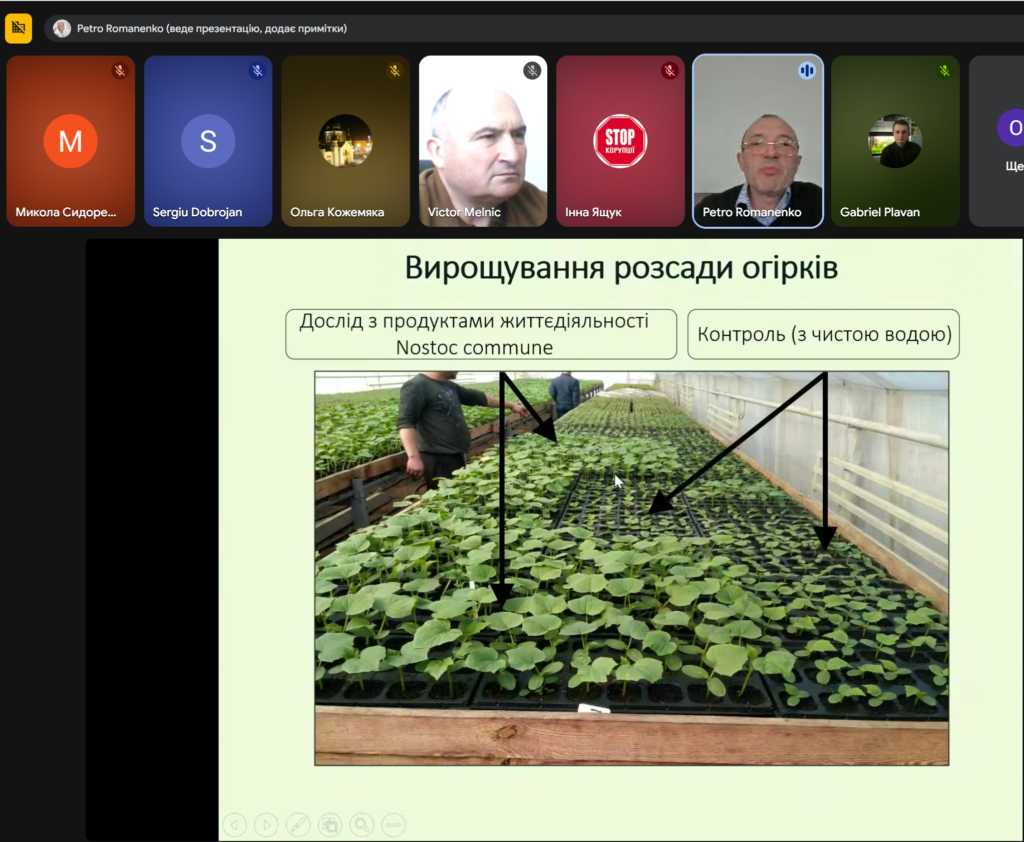
Task: Select the Gabriel Plavan participant tile
Action: [x=894, y=141]
